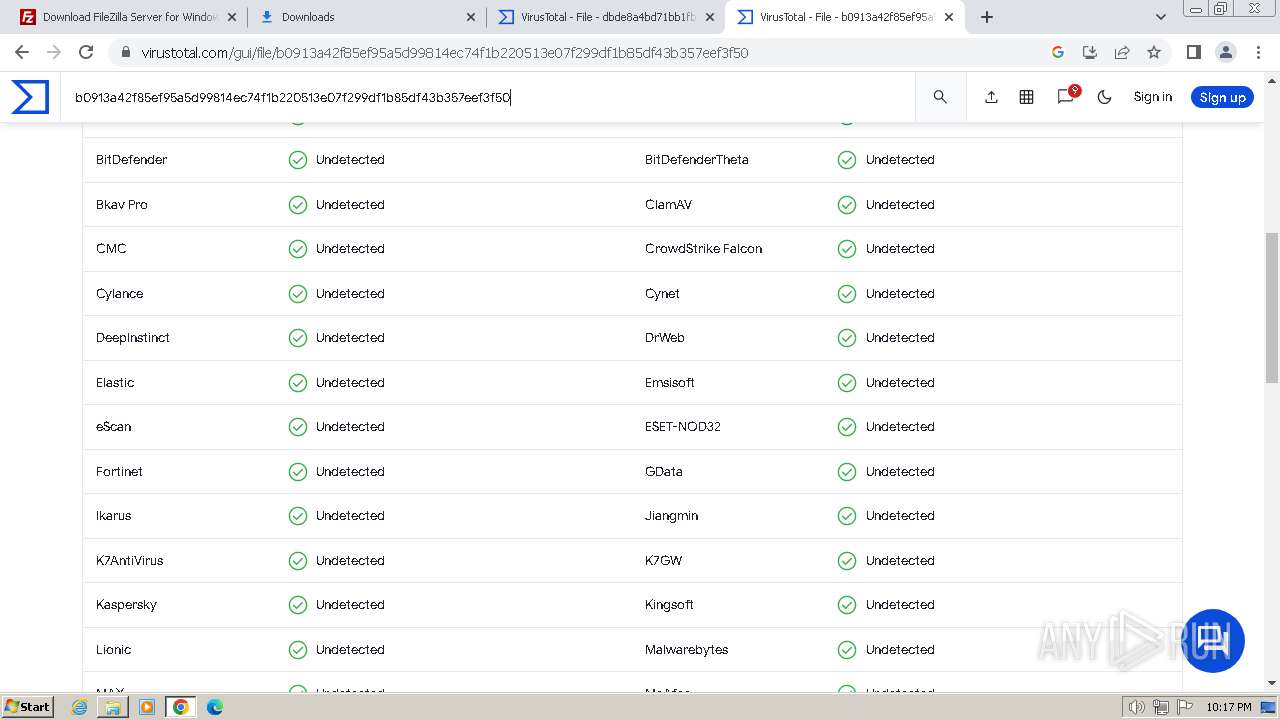This screenshot has height=720, width=1280.
Task: Open Microsoft Edge from the taskbar
Action: 215,707
